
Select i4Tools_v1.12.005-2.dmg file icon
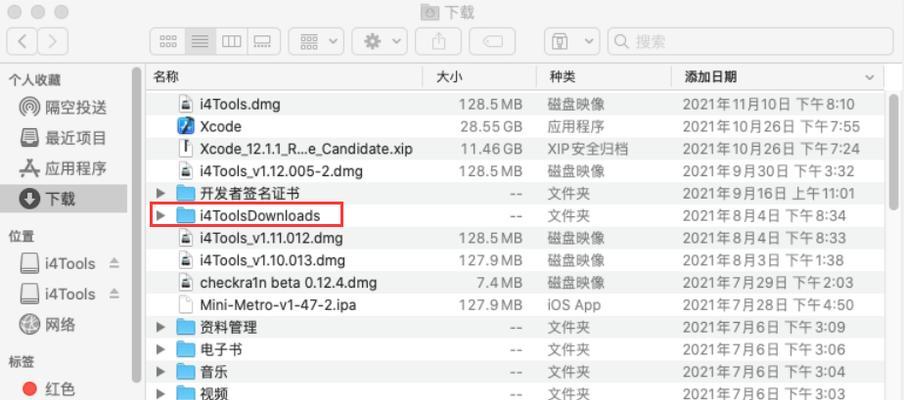pos(186,171)
